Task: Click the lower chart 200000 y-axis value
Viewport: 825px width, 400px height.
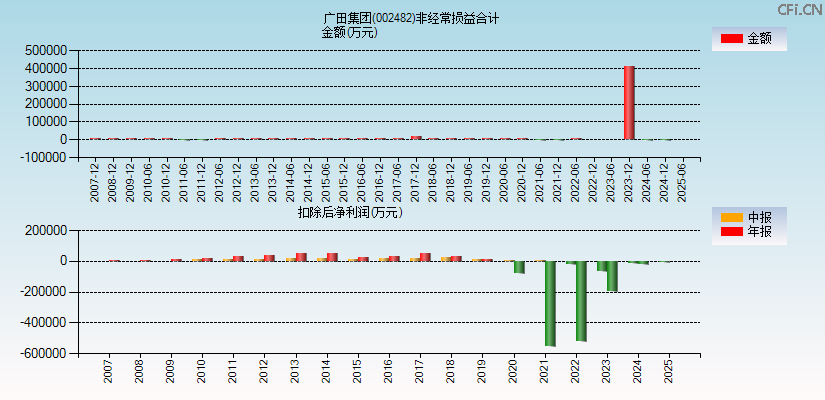Action: (x=45, y=231)
